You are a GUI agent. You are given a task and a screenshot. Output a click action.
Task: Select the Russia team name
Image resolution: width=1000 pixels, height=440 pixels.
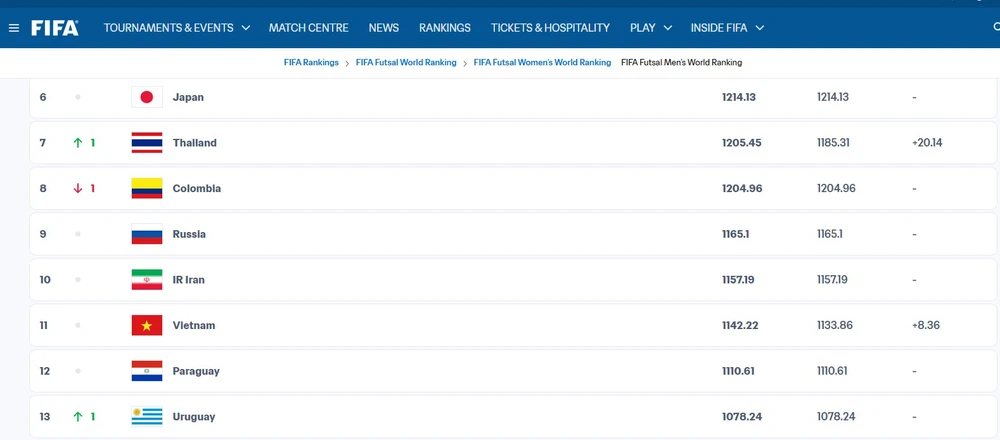[x=189, y=234]
